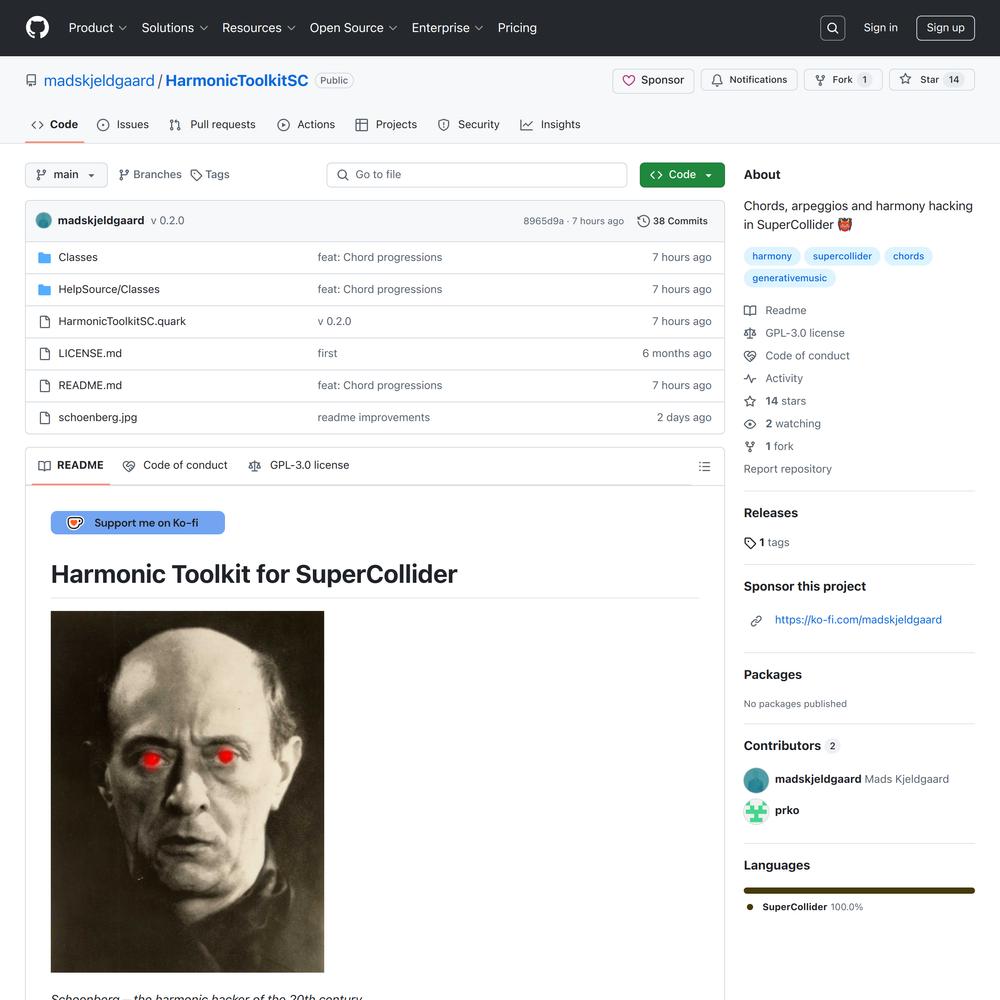The width and height of the screenshot is (1000, 1000).
Task: Expand the Open Source menu
Action: (x=353, y=28)
